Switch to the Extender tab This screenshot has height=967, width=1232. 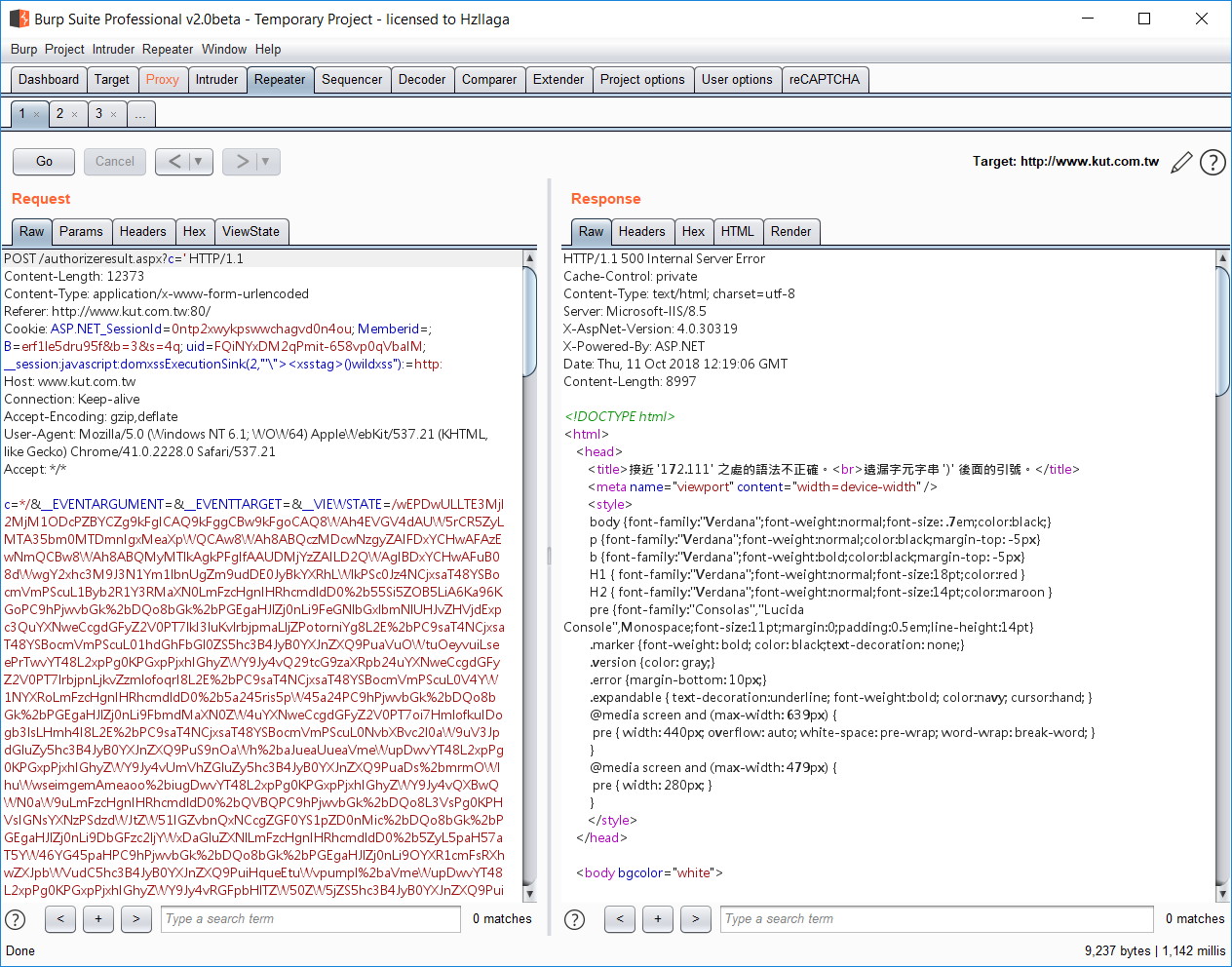(558, 80)
